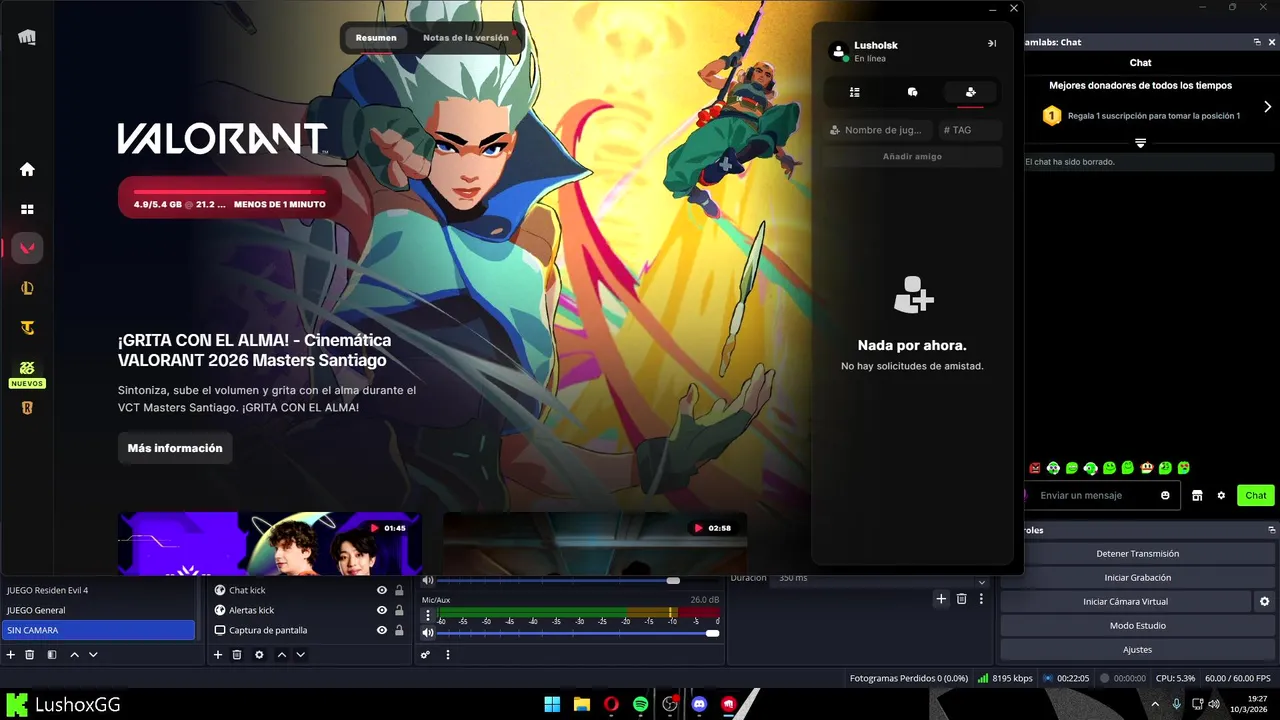Switch to the Resumen tab
The width and height of the screenshot is (1280, 720).
[376, 38]
